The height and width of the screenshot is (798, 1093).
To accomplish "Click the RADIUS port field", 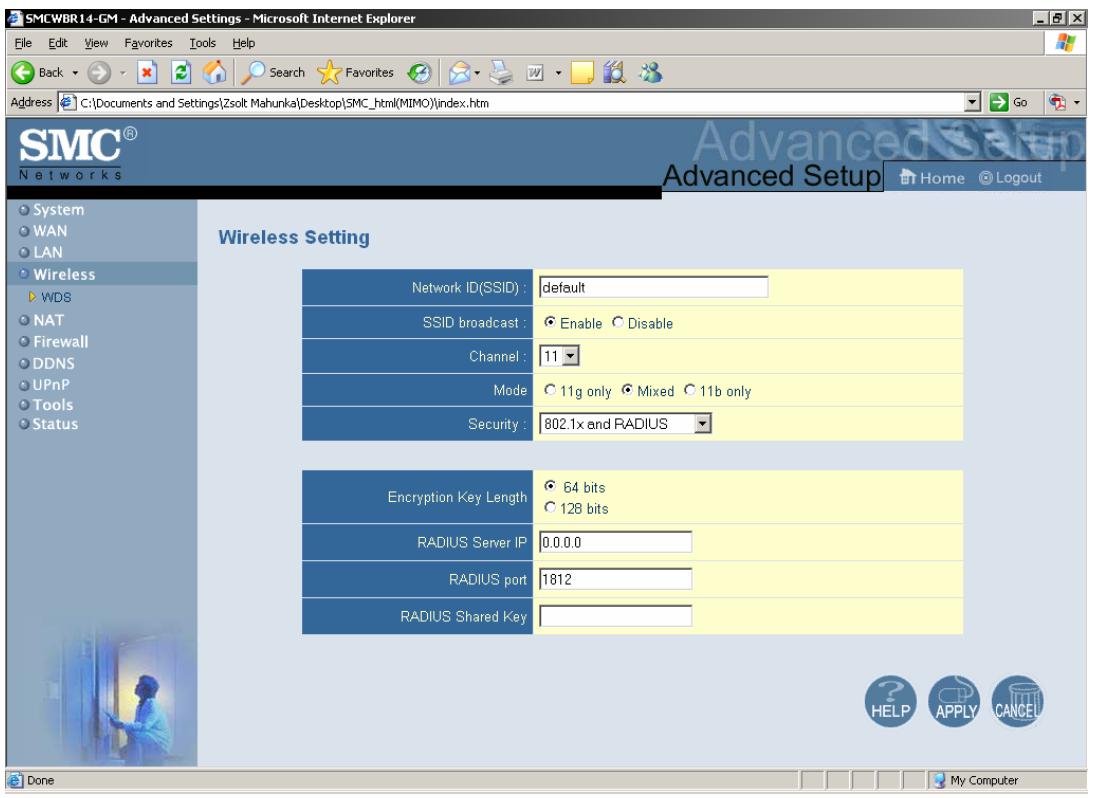I will [x=616, y=579].
